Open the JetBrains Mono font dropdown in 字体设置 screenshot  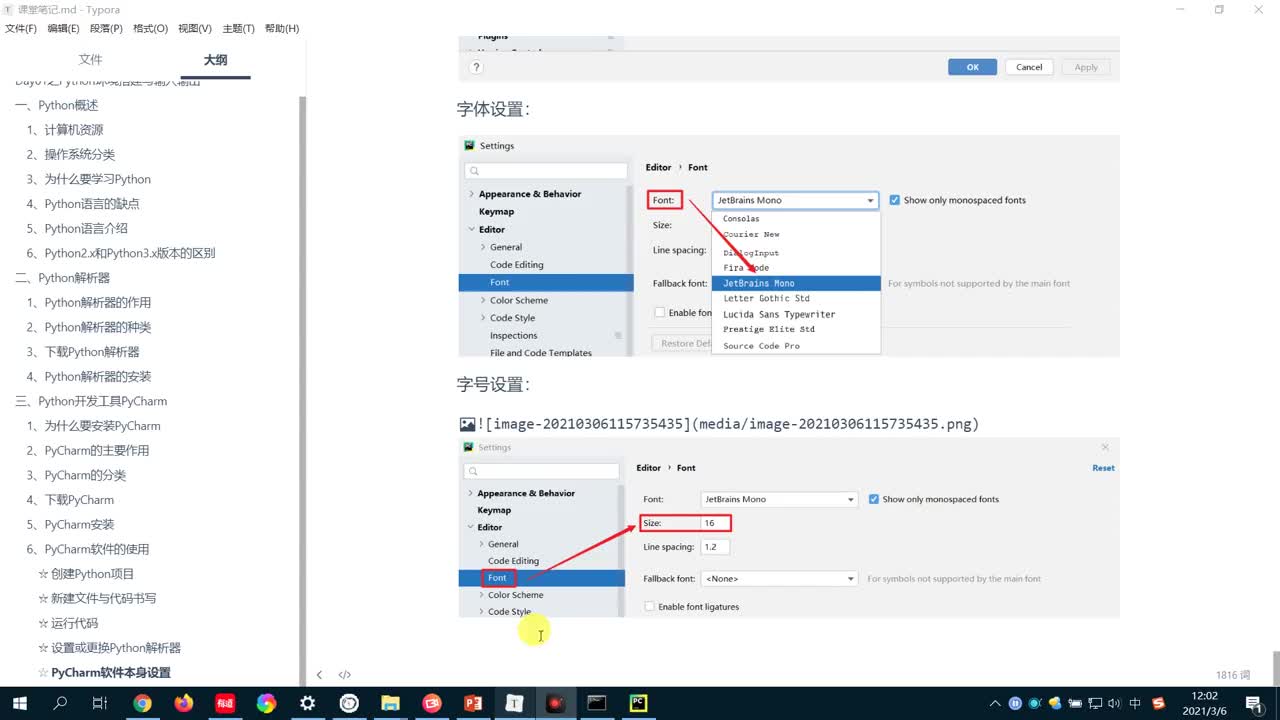(x=795, y=200)
